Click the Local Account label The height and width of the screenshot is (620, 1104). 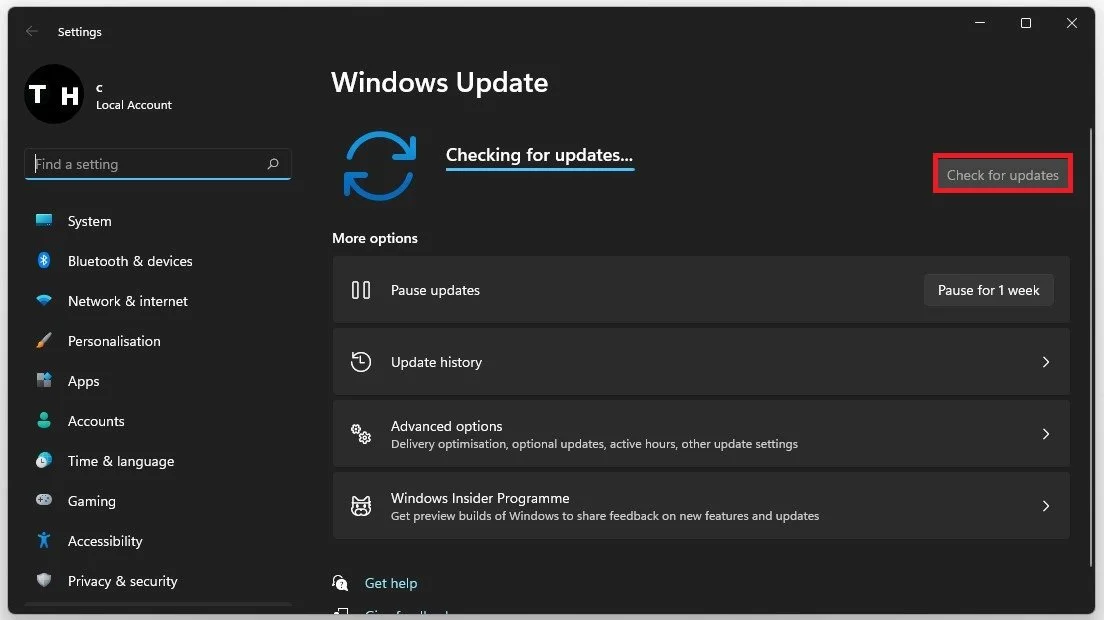134,105
